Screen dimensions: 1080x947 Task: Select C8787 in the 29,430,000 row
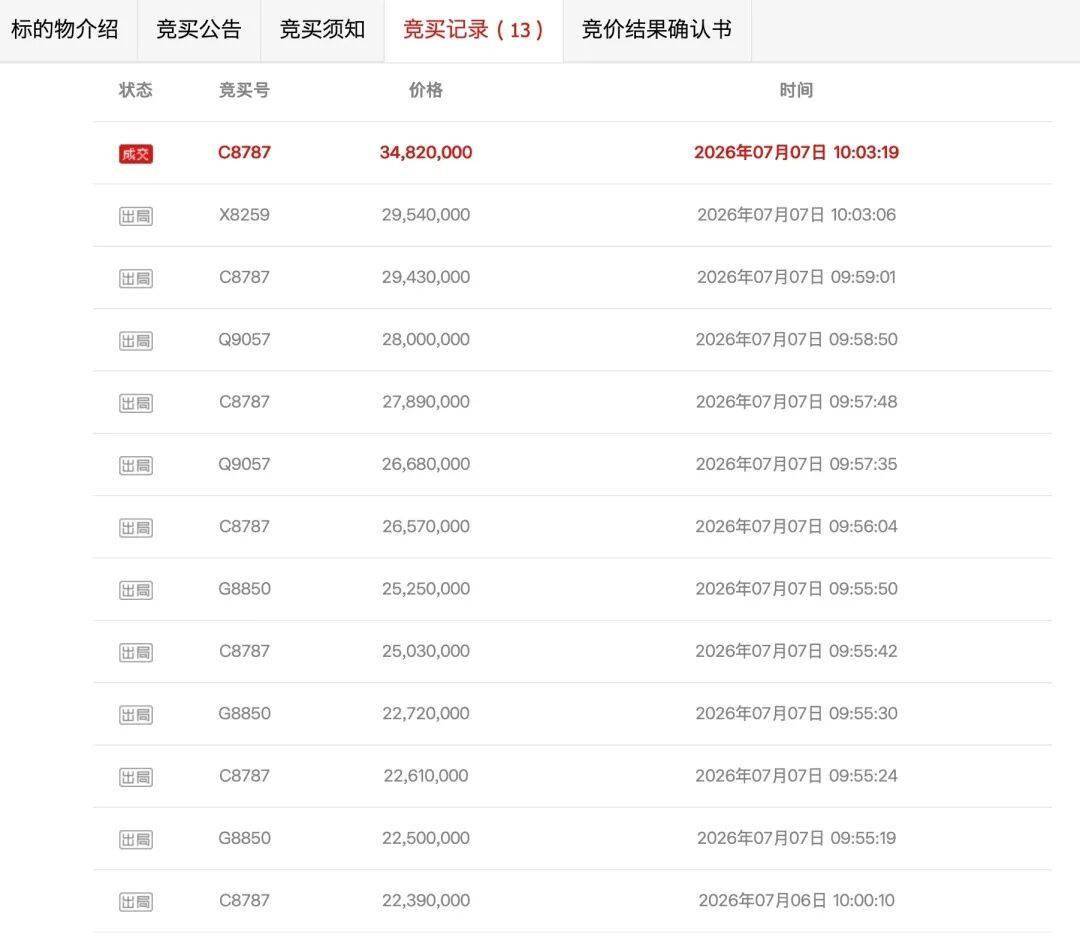pyautogui.click(x=245, y=277)
